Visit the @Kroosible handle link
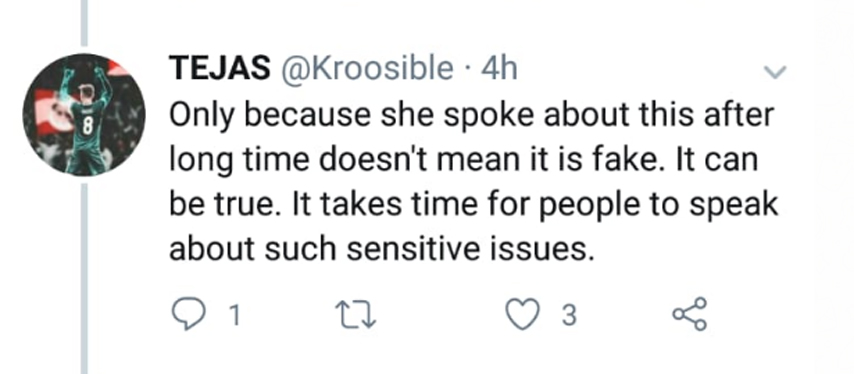Screen dimensions: 854x374 click(366, 69)
